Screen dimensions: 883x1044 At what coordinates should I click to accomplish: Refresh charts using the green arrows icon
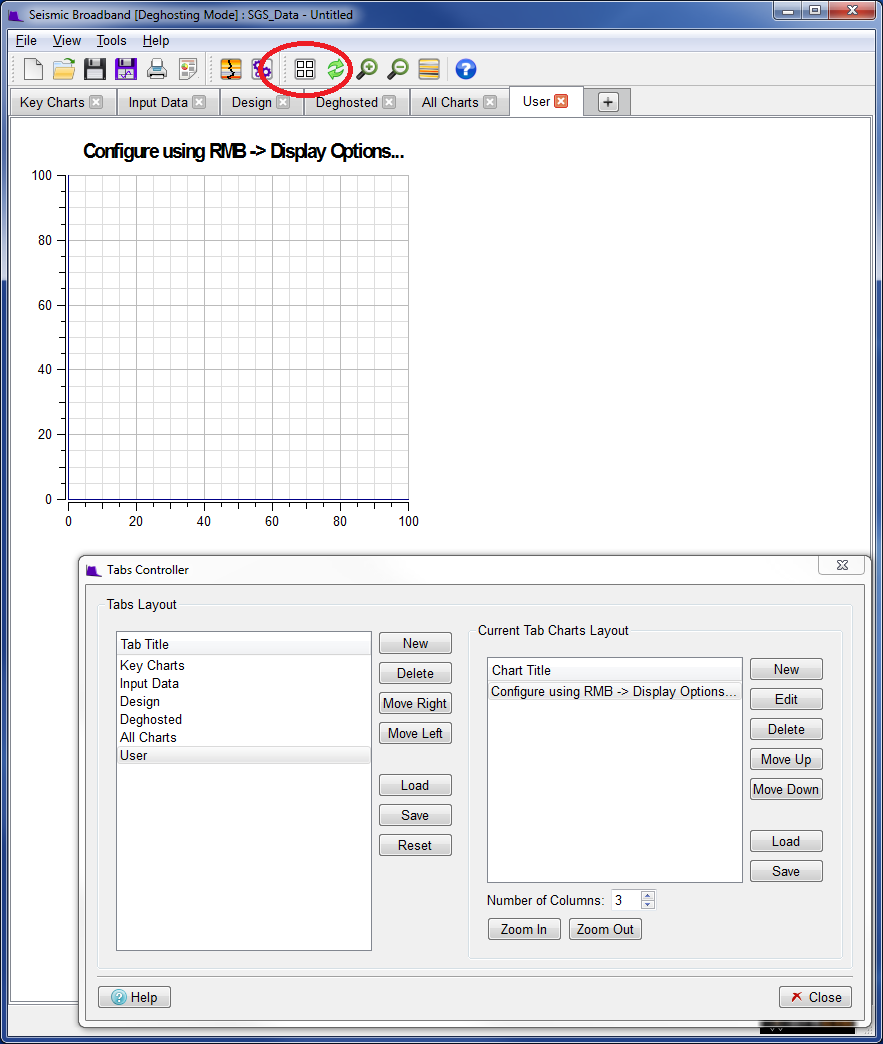coord(336,69)
